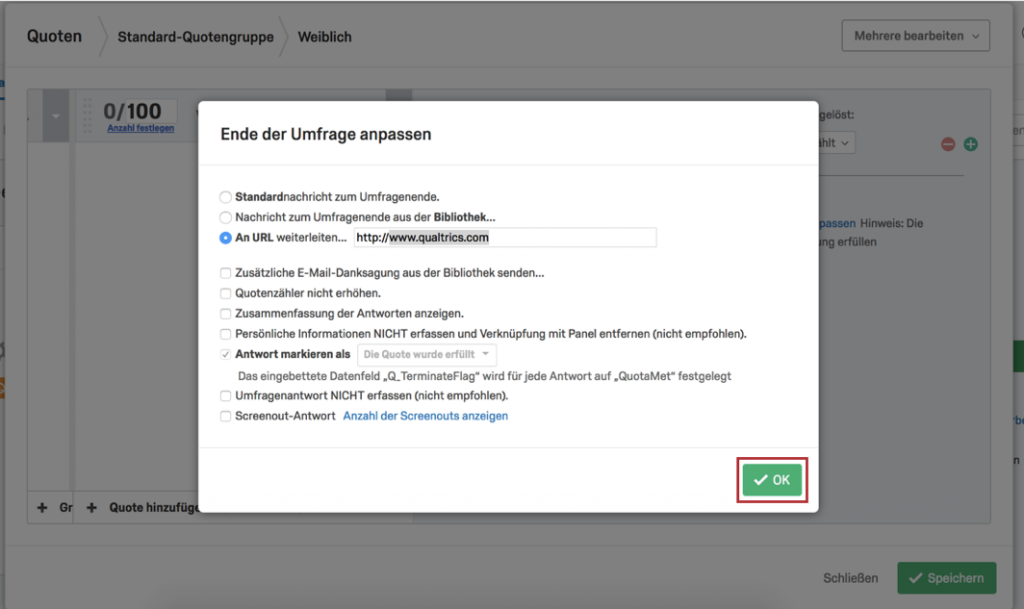The image size is (1024, 609).
Task: Go to Standard-Quotengruppe breadcrumb
Action: click(195, 37)
